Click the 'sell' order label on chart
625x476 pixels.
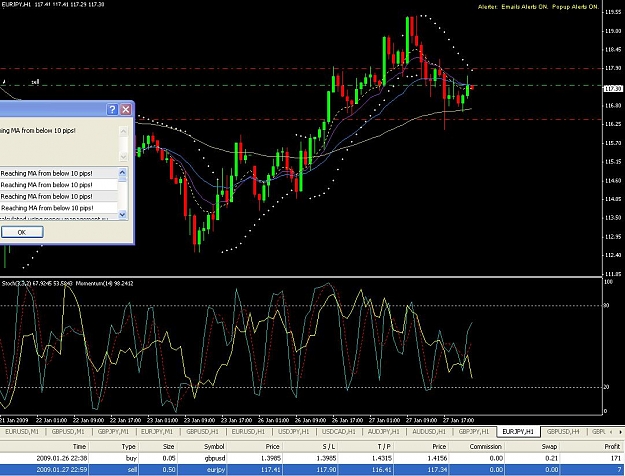tap(35, 82)
